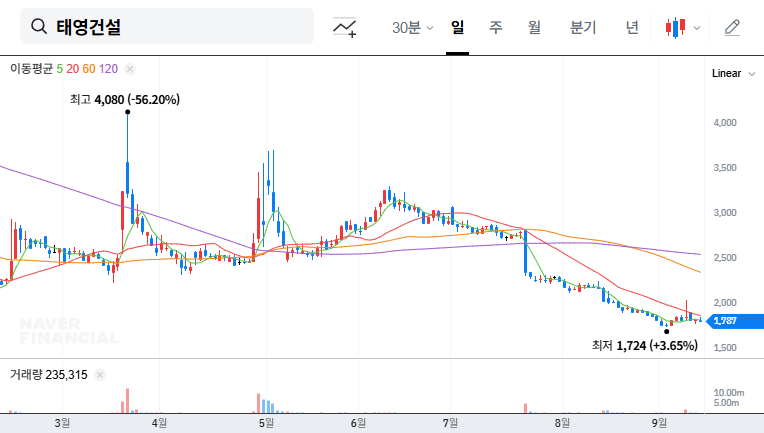
Task: Open the Linear scale dropdown
Action: (x=733, y=74)
